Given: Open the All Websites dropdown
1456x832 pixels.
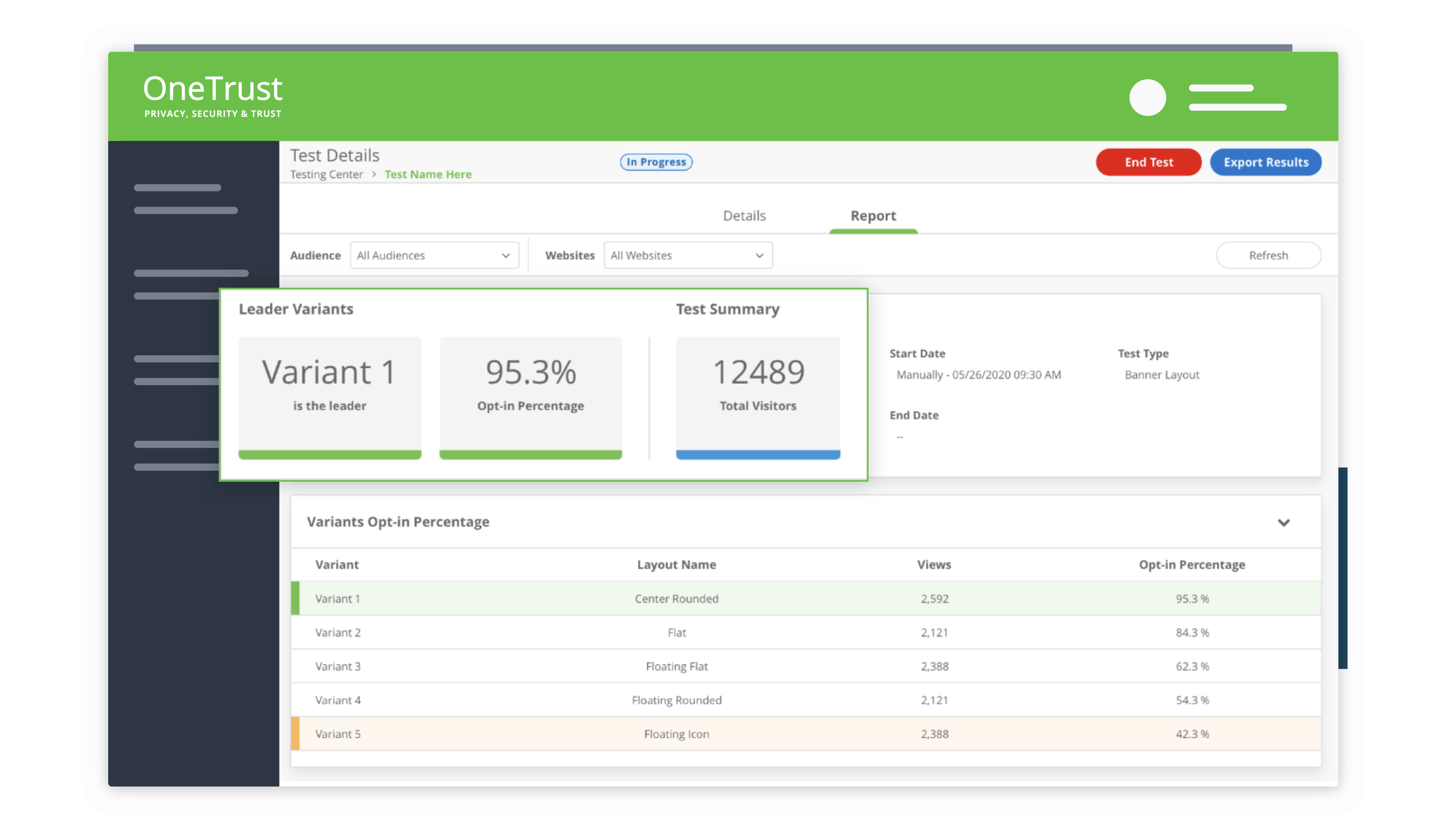Looking at the screenshot, I should 688,255.
